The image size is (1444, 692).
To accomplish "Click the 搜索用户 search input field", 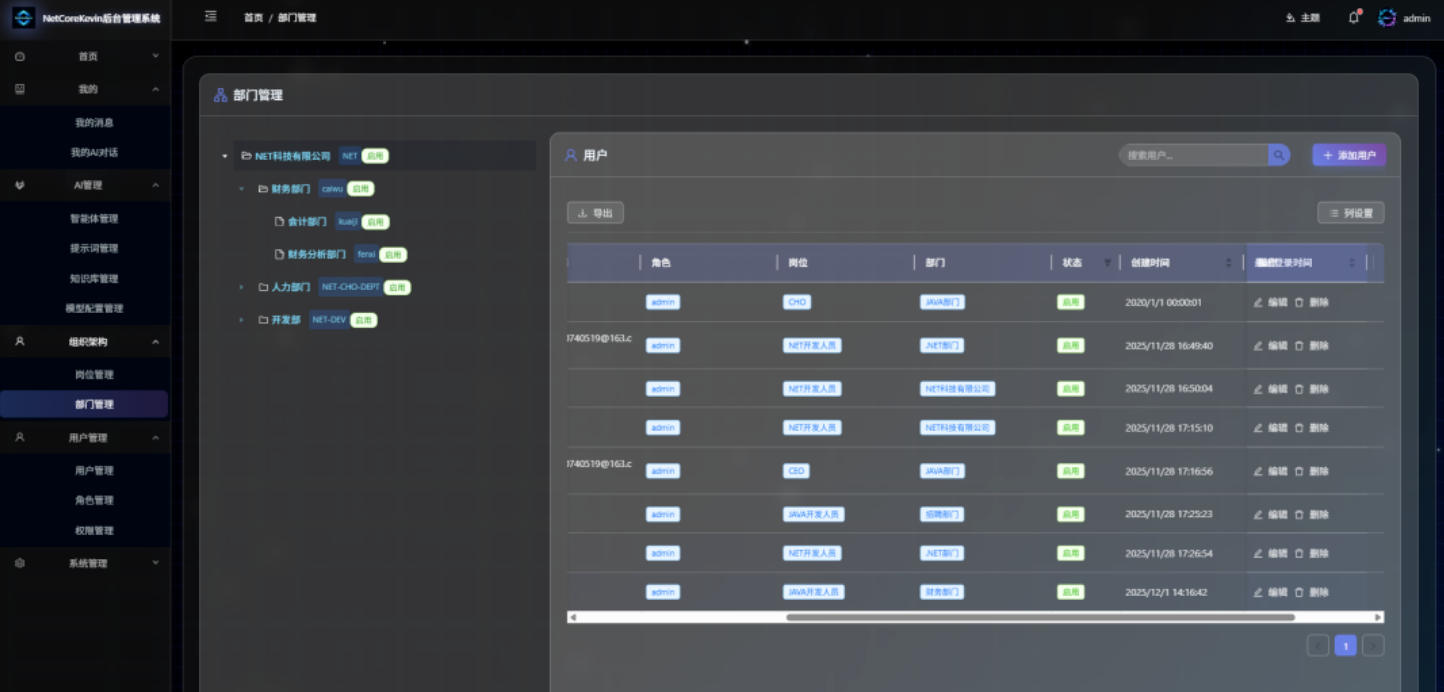I will click(1192, 155).
